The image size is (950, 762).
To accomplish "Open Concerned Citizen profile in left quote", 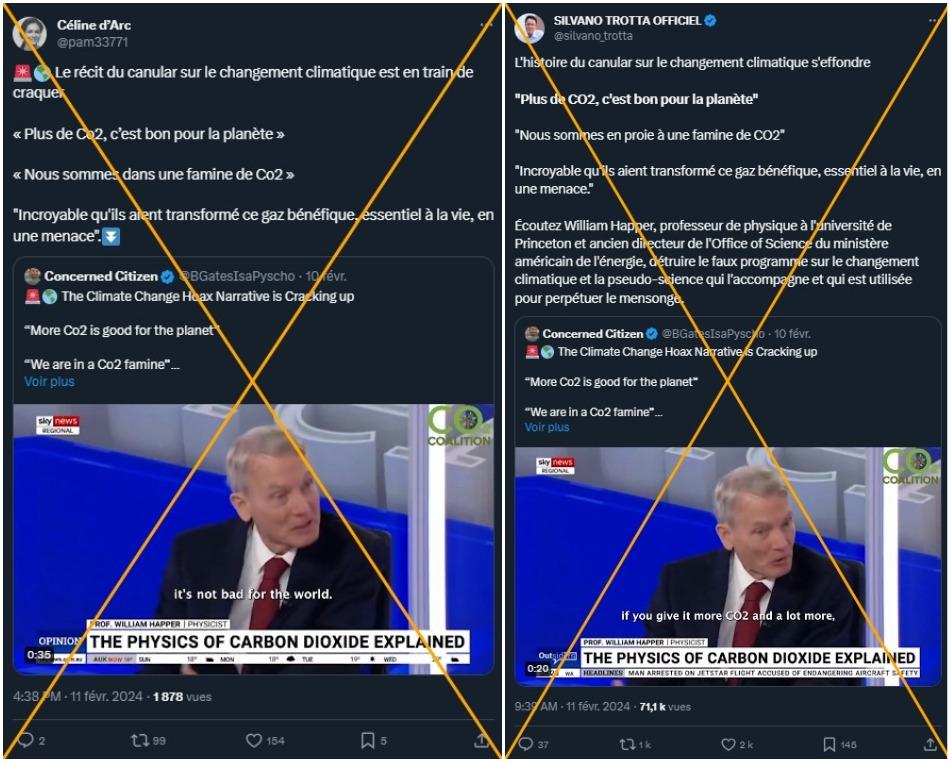I will (101, 276).
